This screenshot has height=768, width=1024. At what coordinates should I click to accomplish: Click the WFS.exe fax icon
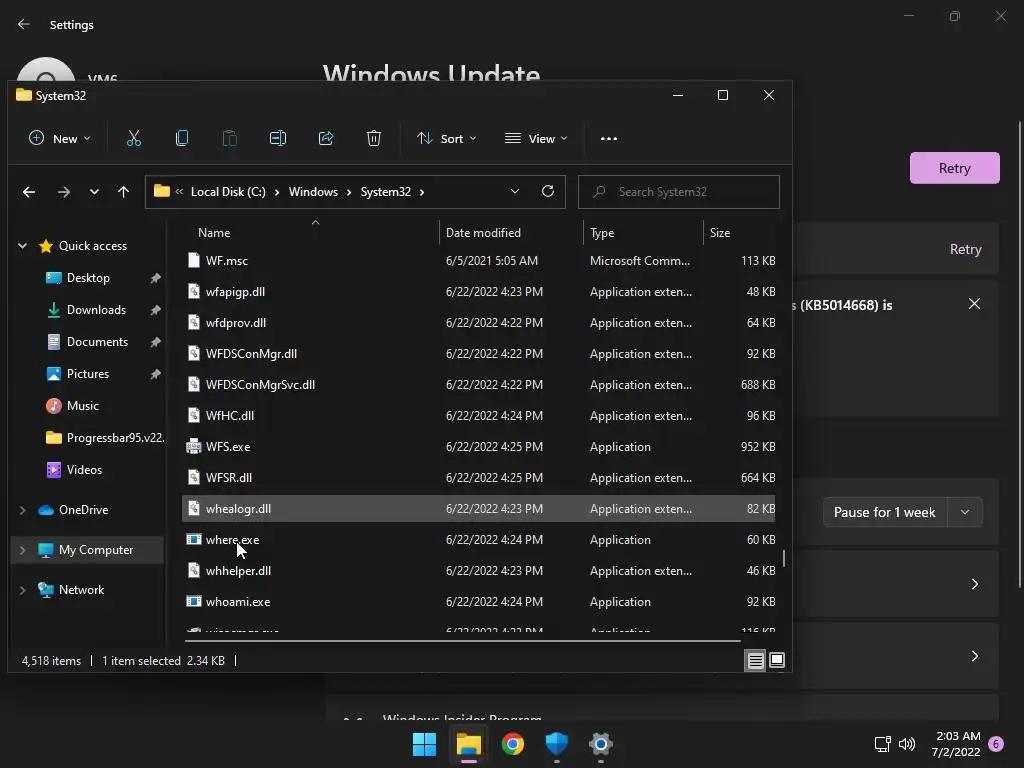point(194,447)
